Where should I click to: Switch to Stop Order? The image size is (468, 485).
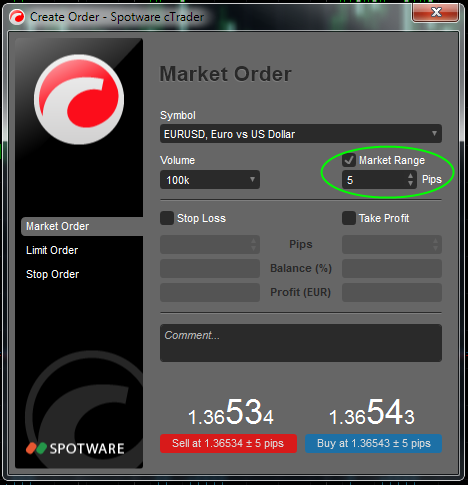[53, 274]
